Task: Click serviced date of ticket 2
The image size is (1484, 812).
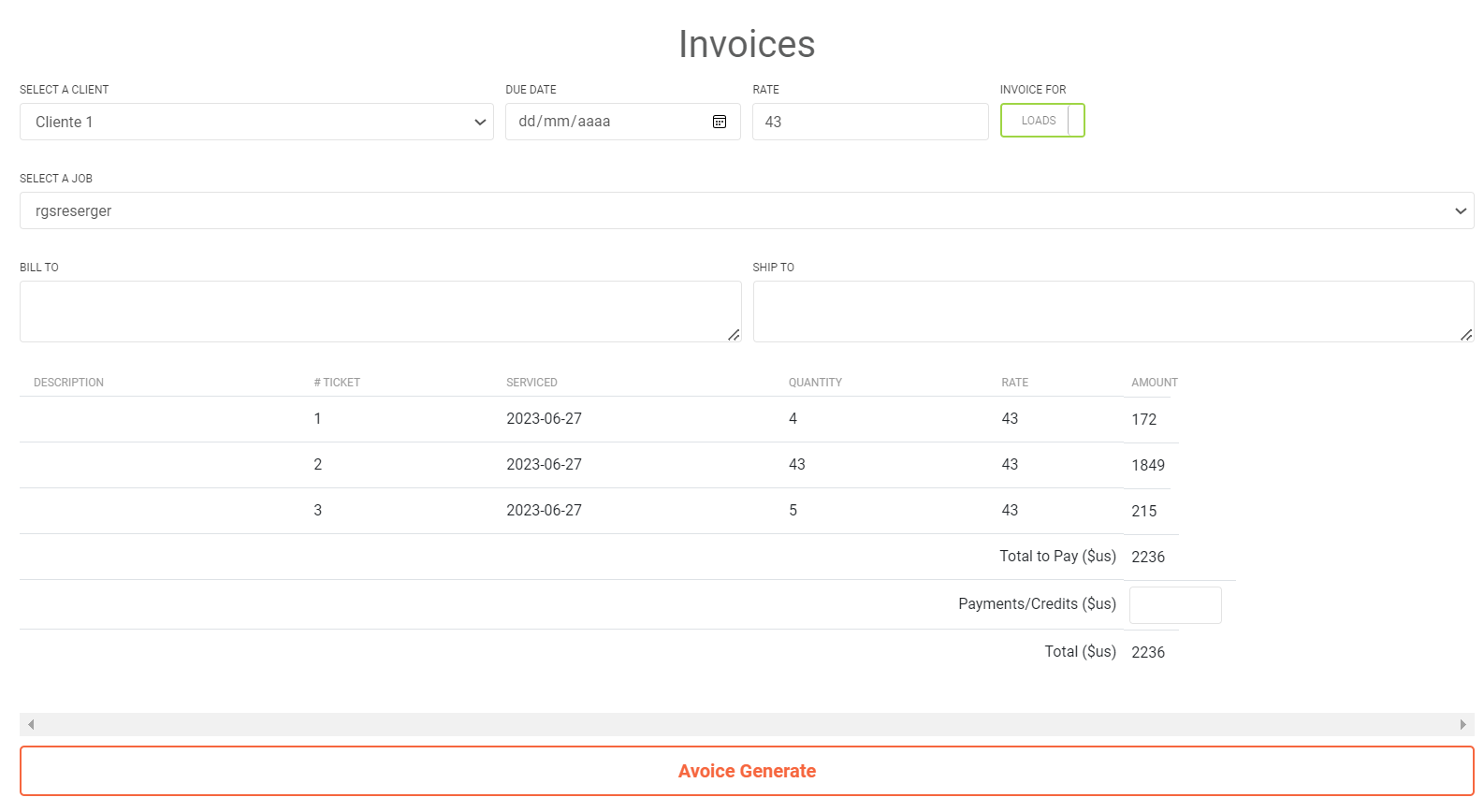Action: pyautogui.click(x=545, y=465)
